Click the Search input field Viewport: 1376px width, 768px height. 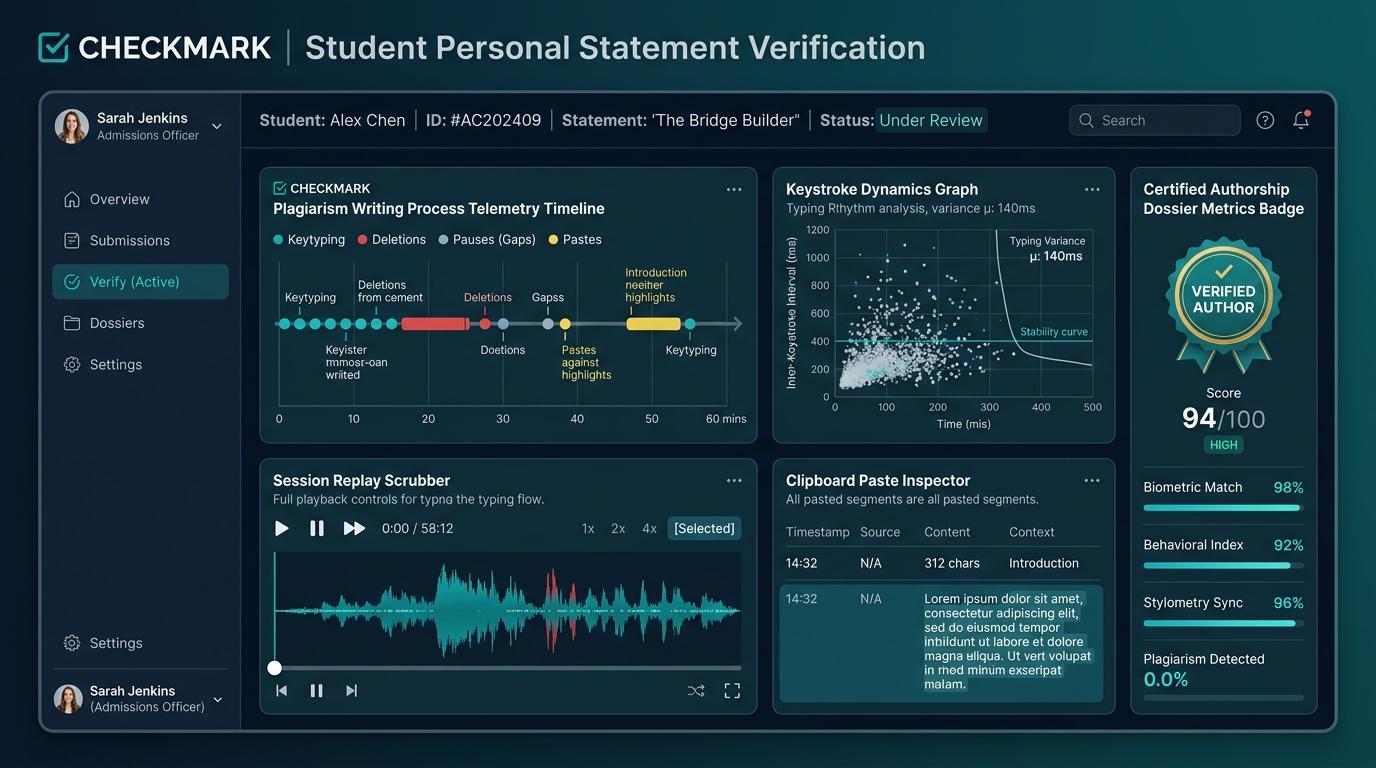click(x=1155, y=120)
